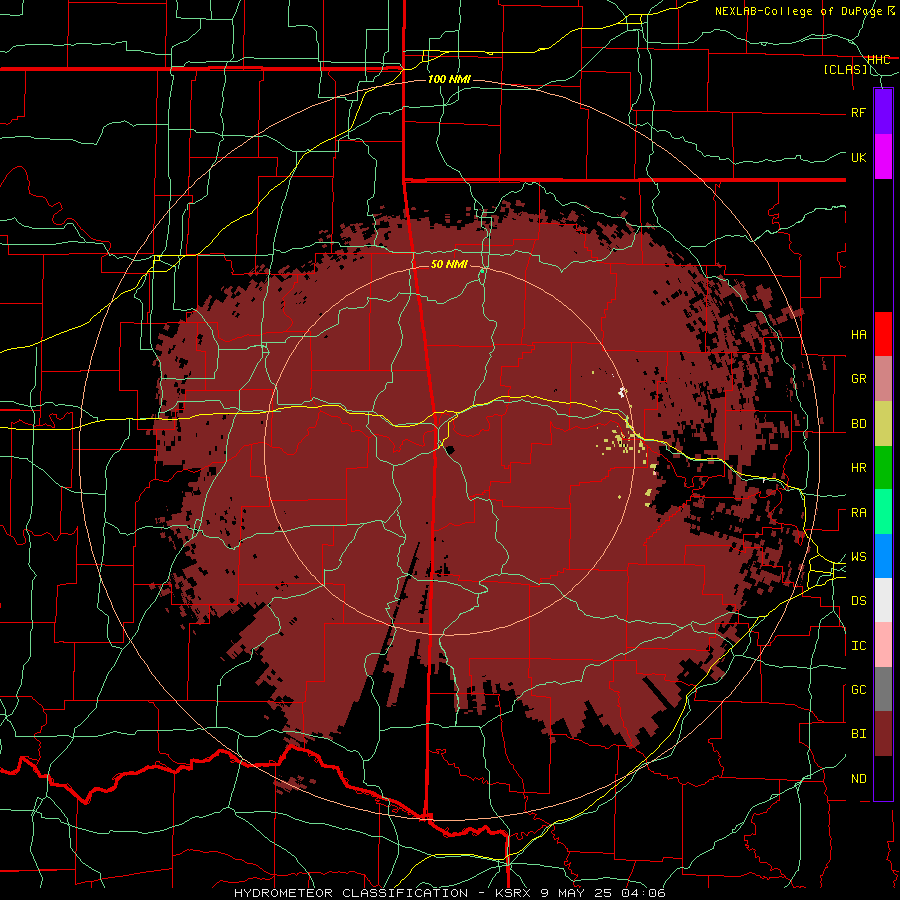Click the NEXLAB-College of DuPage title text
The height and width of the screenshot is (900, 900).
point(799,11)
